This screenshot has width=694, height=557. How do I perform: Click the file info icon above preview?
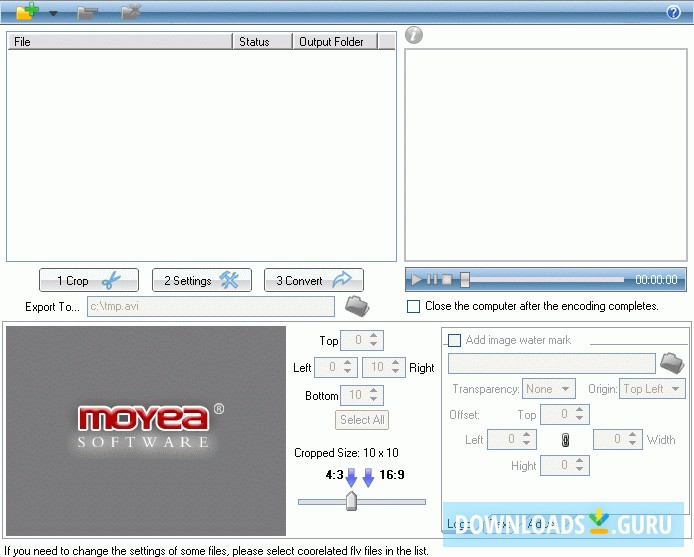point(414,35)
